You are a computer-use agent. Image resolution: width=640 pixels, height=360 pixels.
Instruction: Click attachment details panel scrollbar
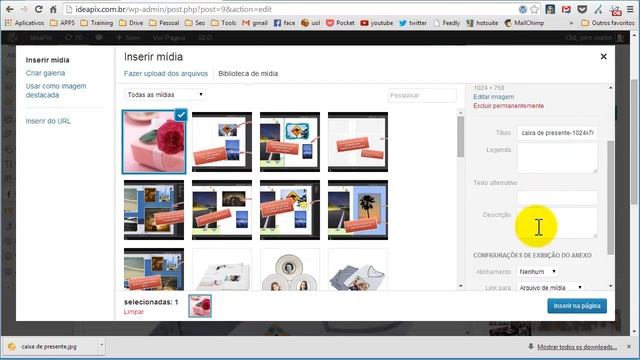(x=611, y=197)
